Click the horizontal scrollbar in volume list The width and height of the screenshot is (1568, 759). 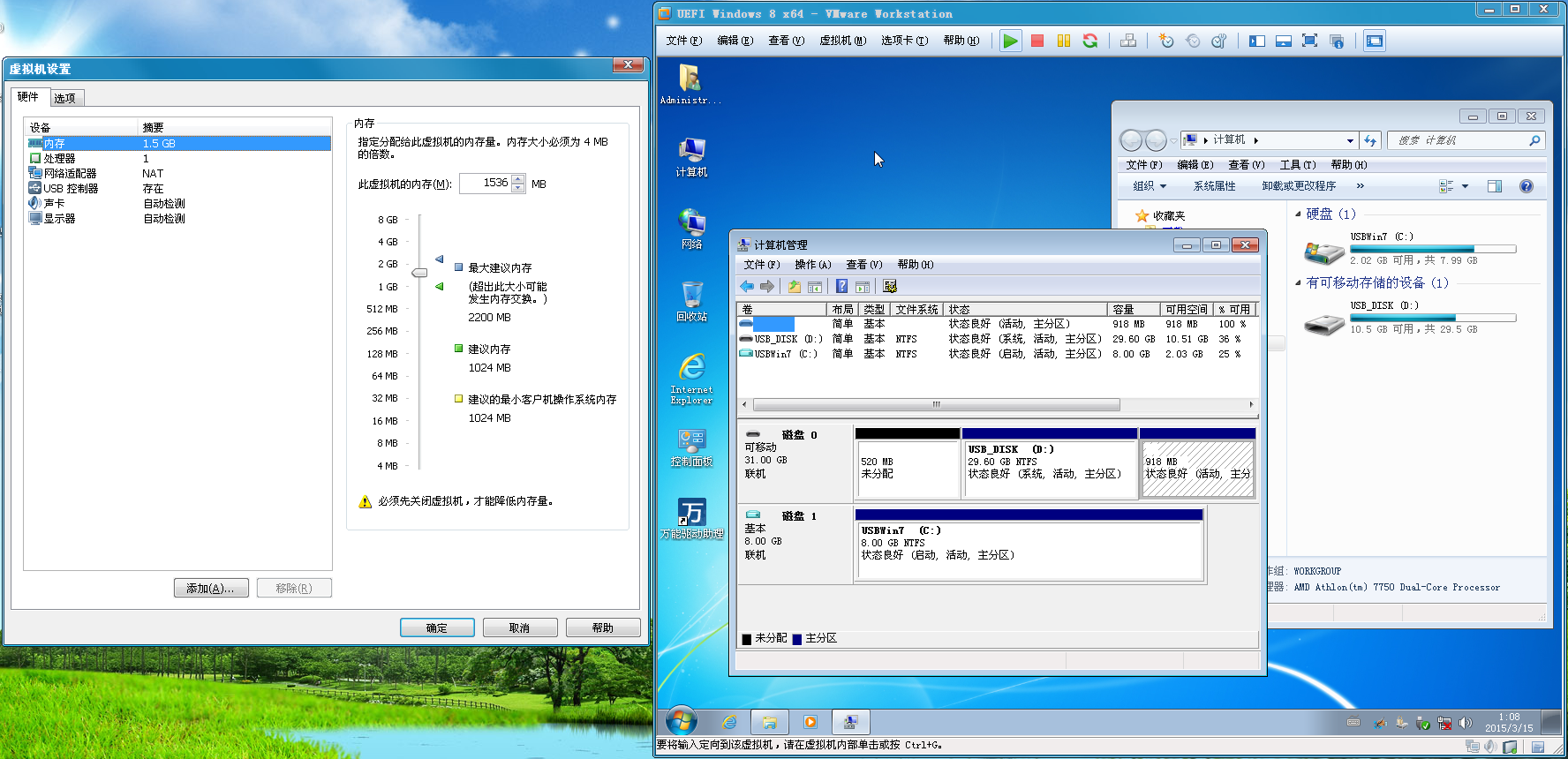point(937,404)
